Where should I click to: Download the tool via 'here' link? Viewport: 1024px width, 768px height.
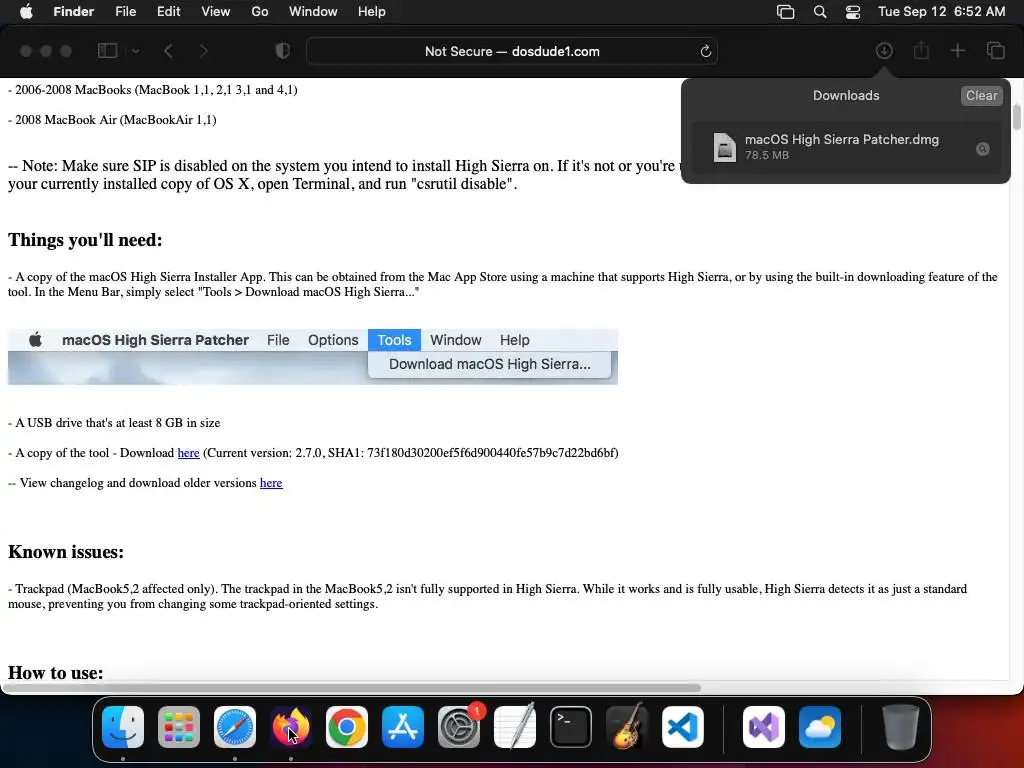pos(188,453)
